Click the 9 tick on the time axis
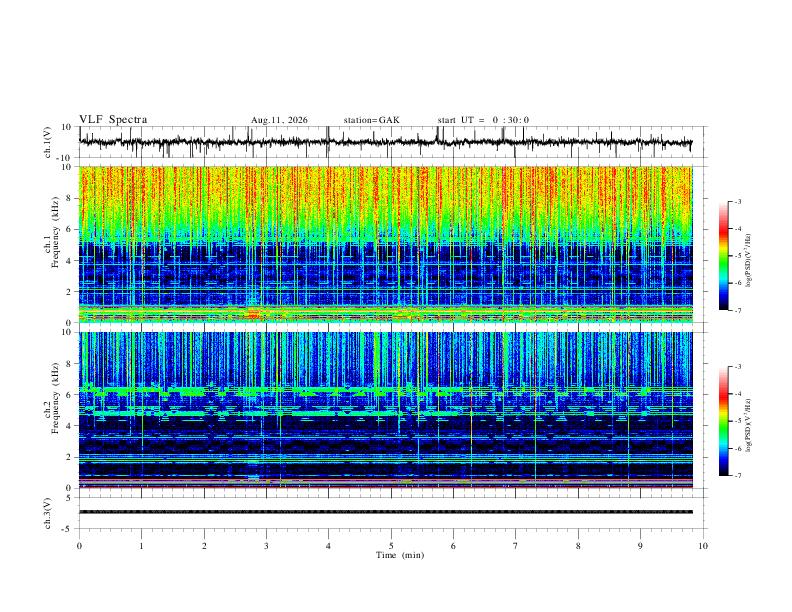Screen dimensions: 792x612 640,546
